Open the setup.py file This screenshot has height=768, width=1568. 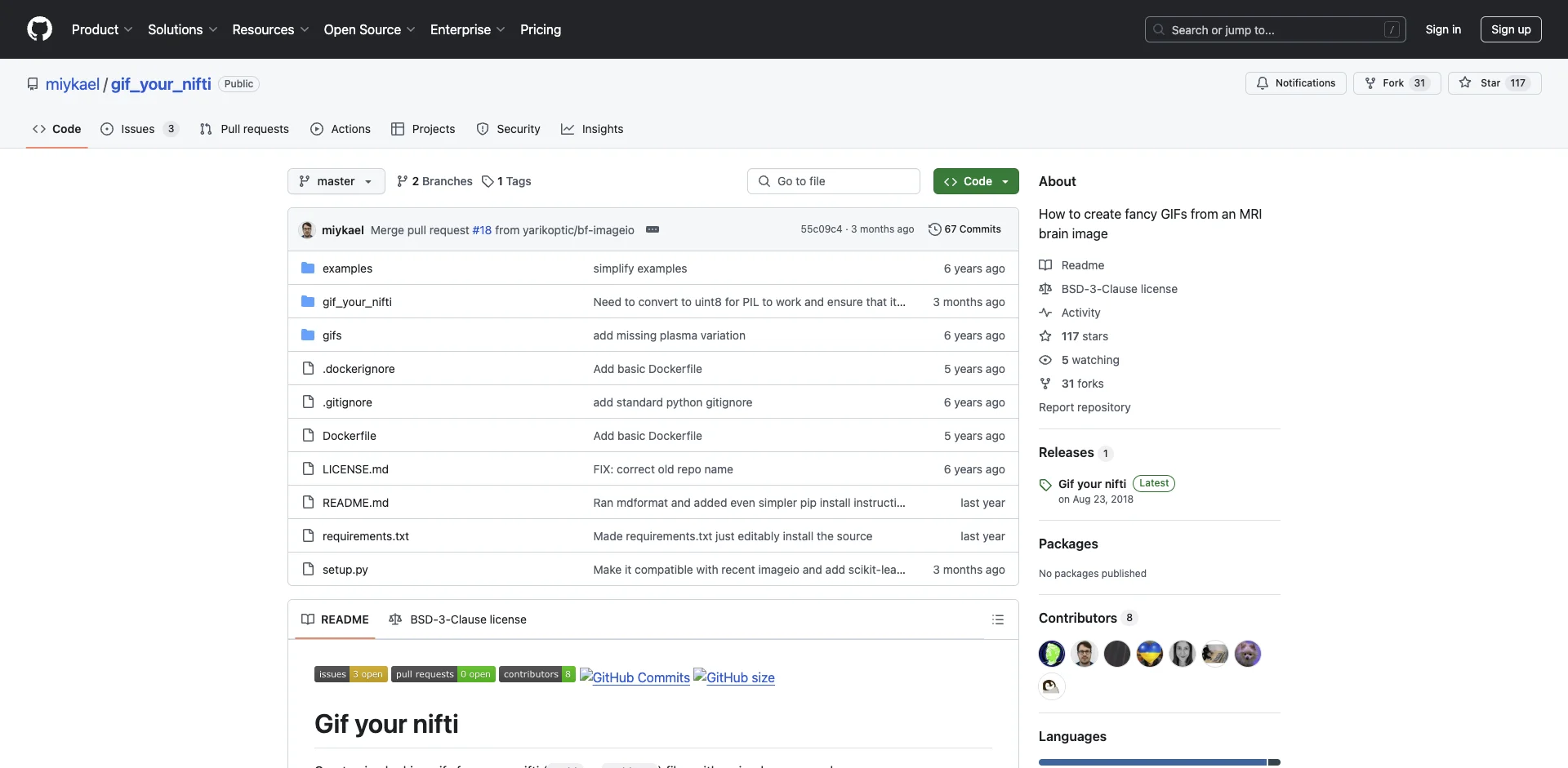pos(345,570)
